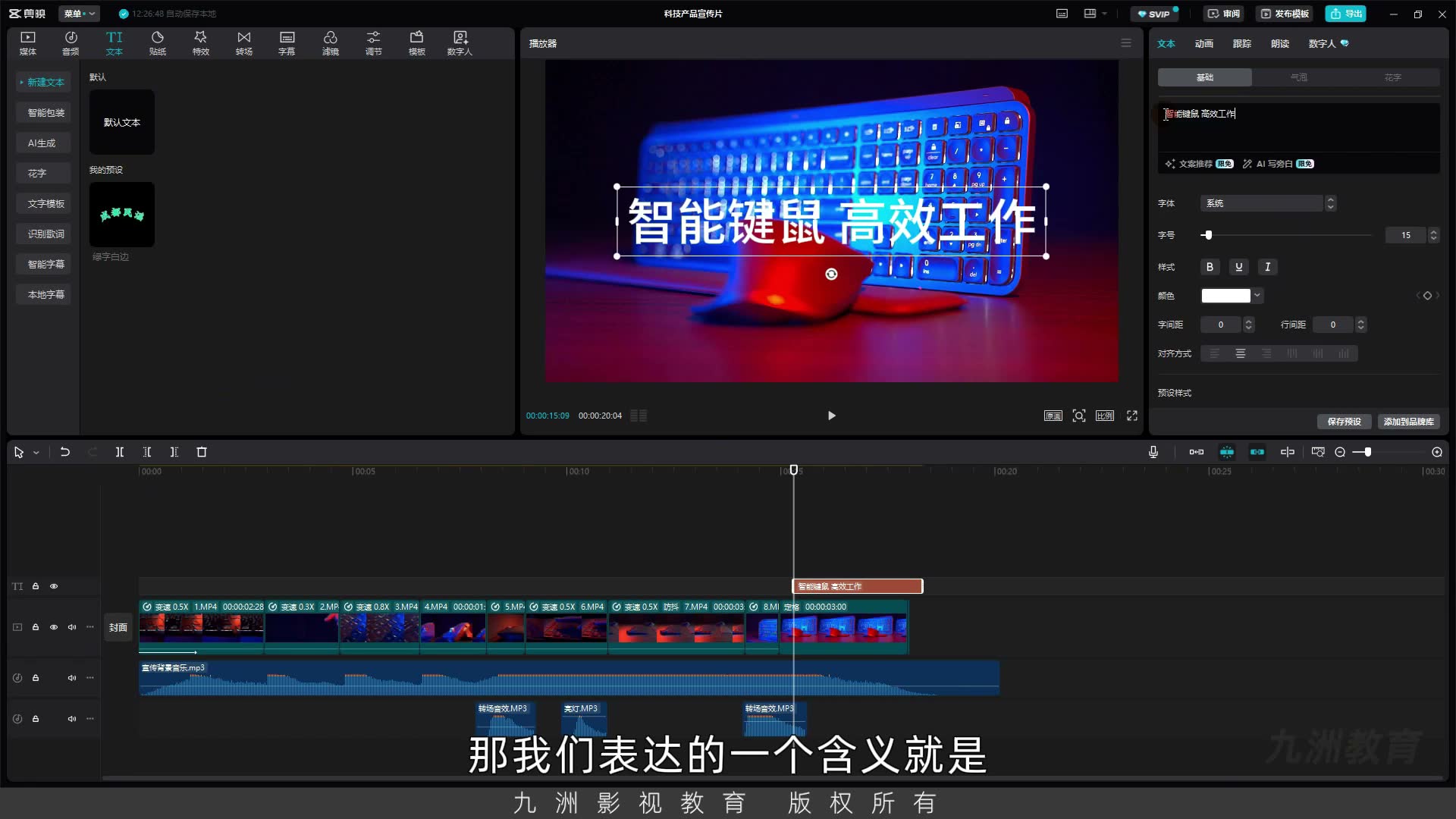The width and height of the screenshot is (1456, 819).
Task: Click the 字号 font size stepper arrows
Action: click(1433, 235)
